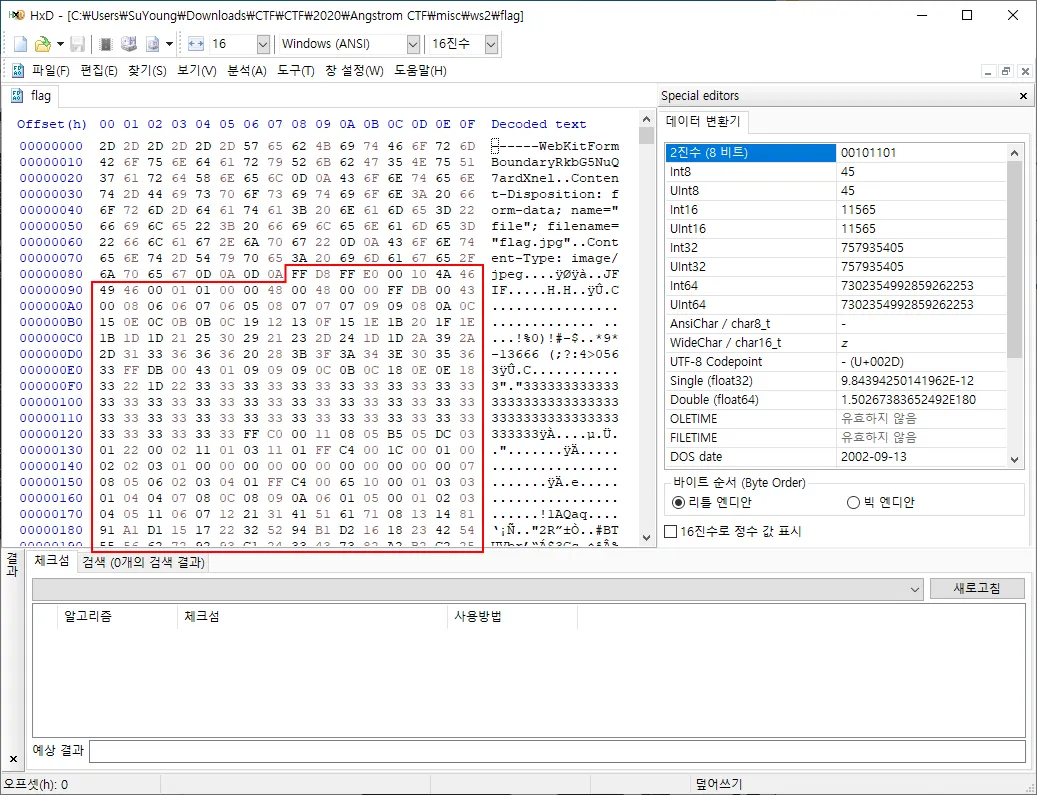Click the Decoded text column header
The image size is (1037, 795).
(538, 124)
